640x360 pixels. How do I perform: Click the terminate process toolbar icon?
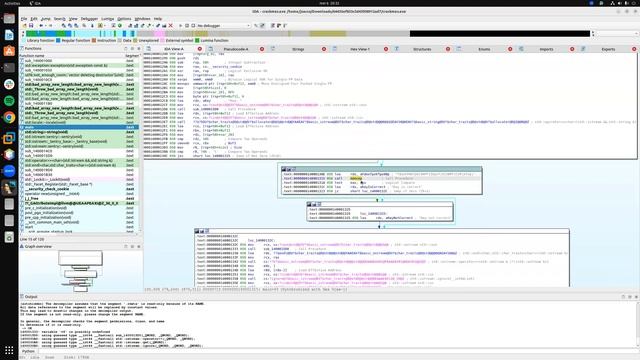(193, 26)
